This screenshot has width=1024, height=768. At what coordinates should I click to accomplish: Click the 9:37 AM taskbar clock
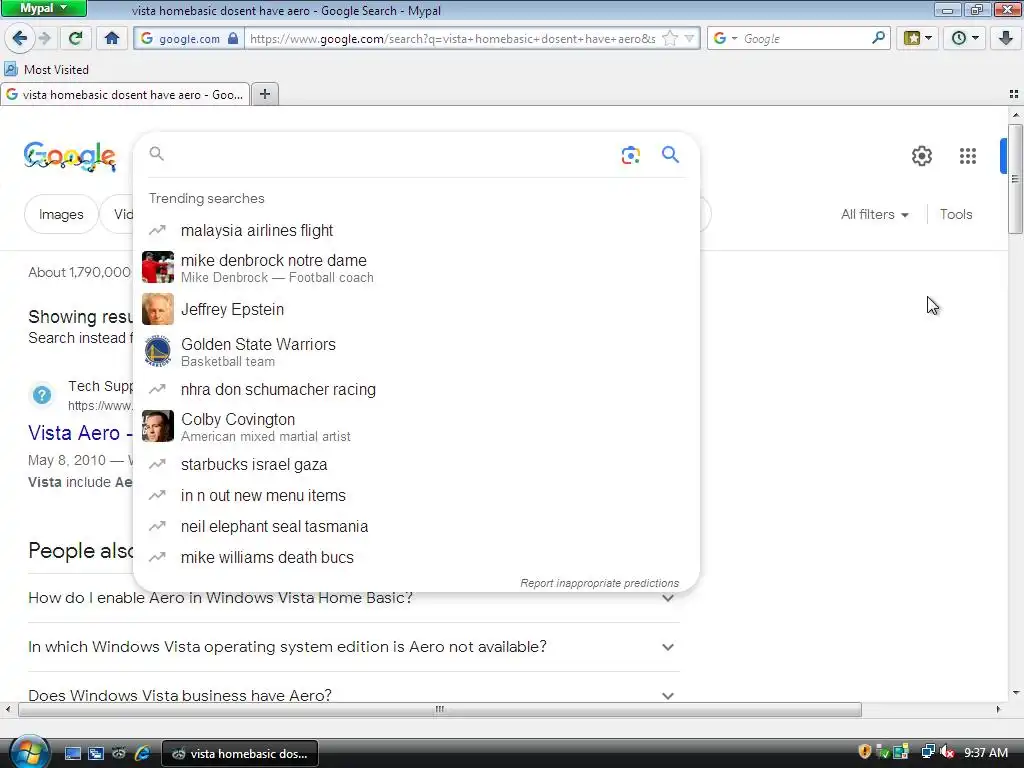click(x=986, y=752)
